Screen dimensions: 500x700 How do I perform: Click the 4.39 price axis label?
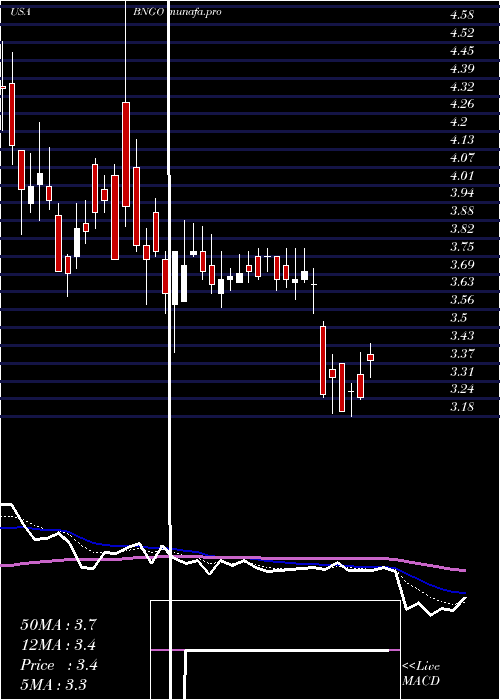462,68
